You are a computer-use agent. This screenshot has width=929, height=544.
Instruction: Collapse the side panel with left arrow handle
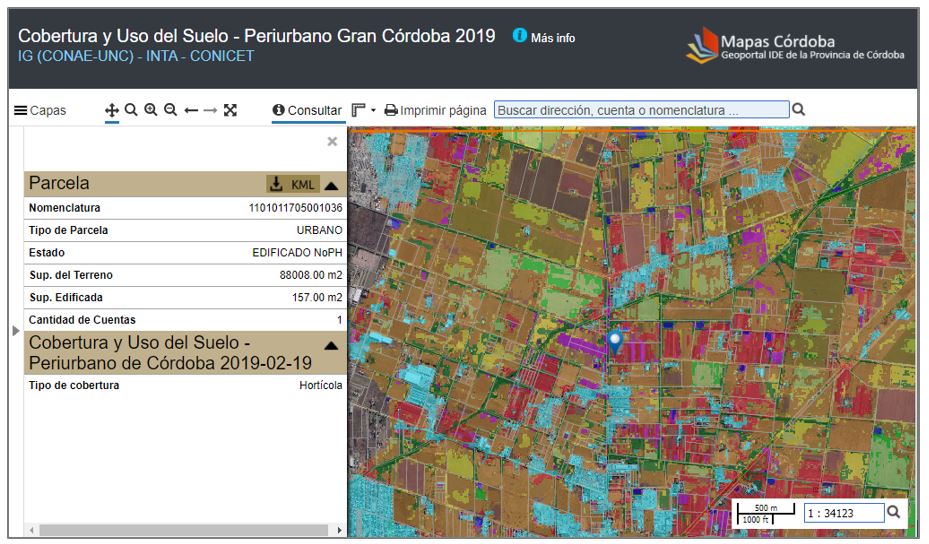[x=16, y=331]
